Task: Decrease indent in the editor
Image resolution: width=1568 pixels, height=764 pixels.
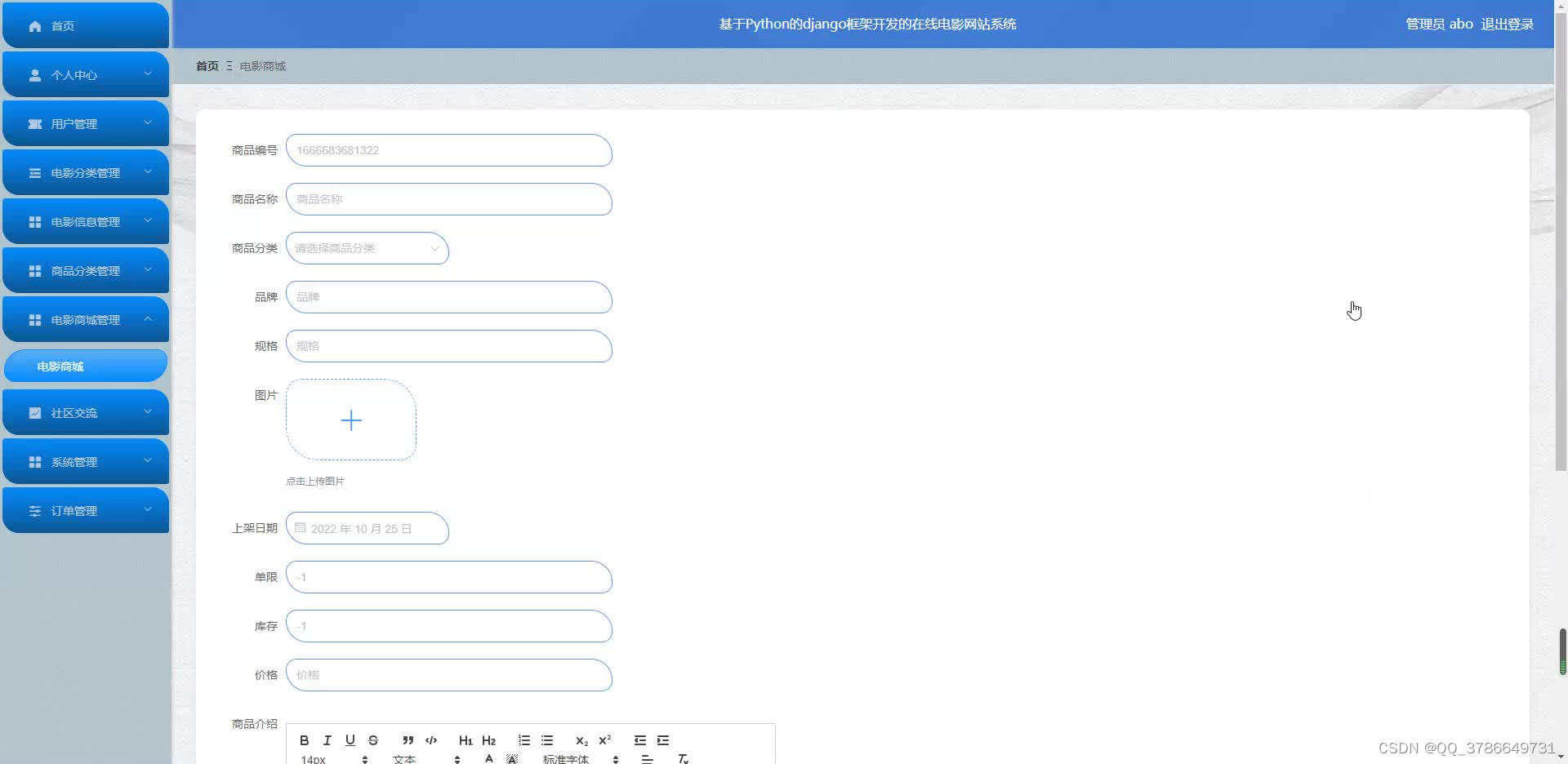Action: [640, 740]
